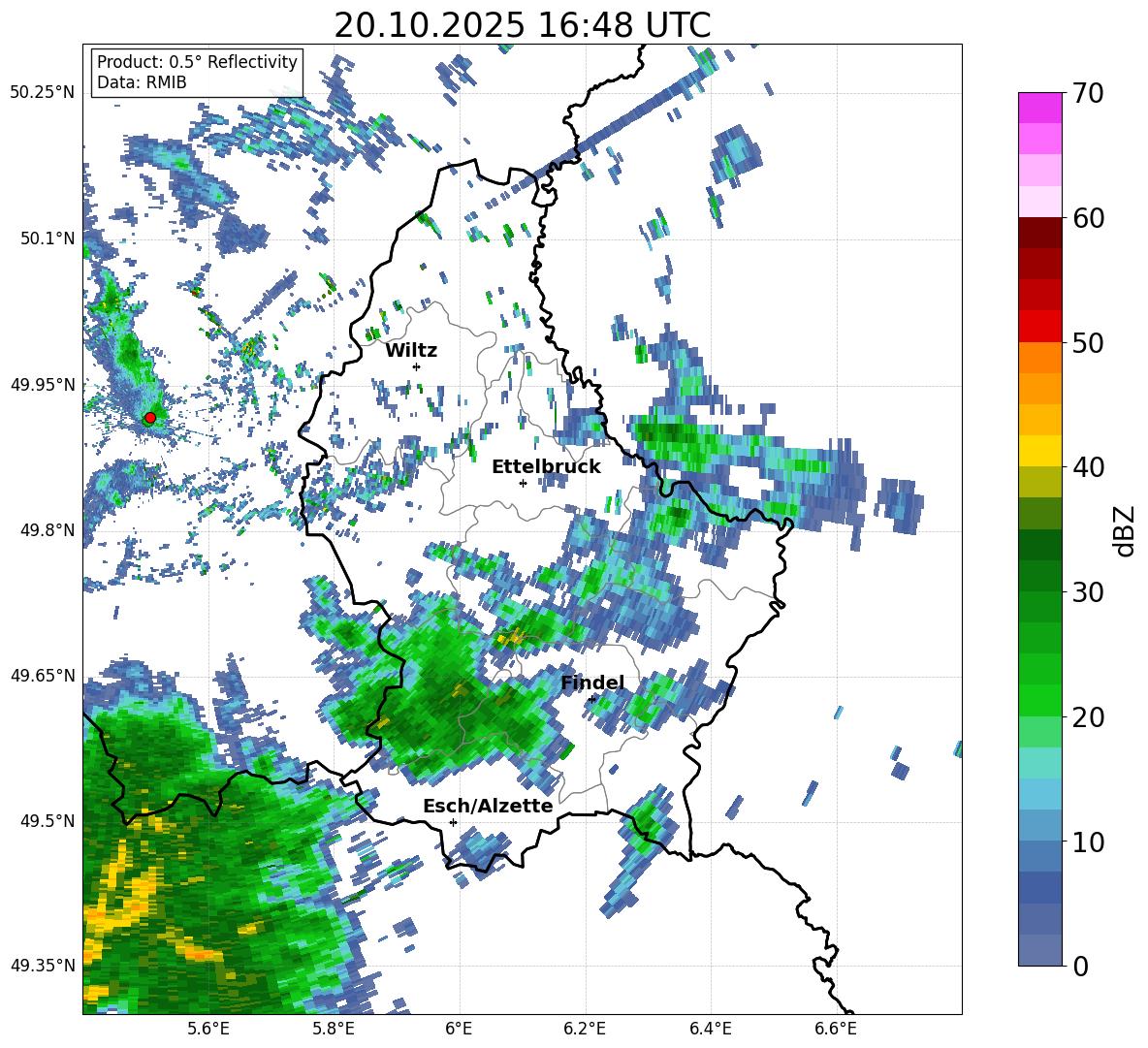Click the colorbar tick value 0
The width and height of the screenshot is (1148, 1048).
click(1081, 966)
